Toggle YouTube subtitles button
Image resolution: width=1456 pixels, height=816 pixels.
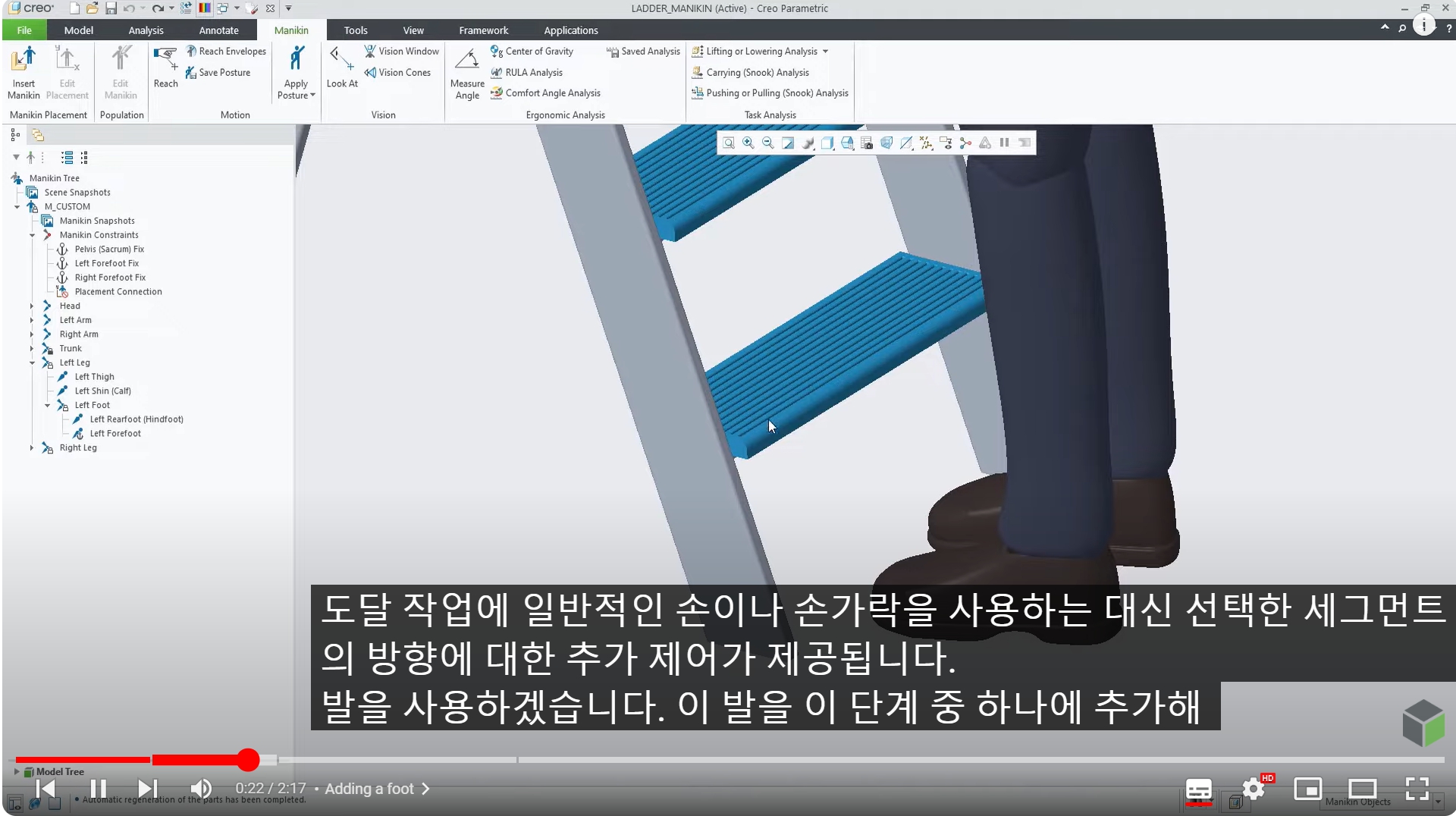pyautogui.click(x=1198, y=789)
